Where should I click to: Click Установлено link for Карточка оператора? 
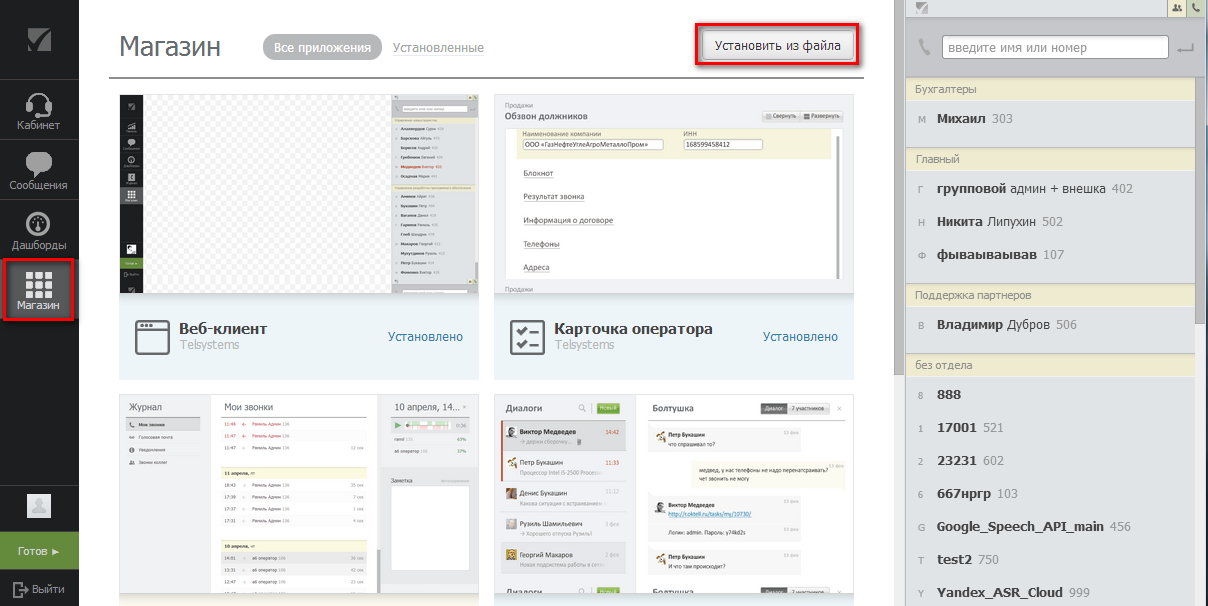coord(800,337)
